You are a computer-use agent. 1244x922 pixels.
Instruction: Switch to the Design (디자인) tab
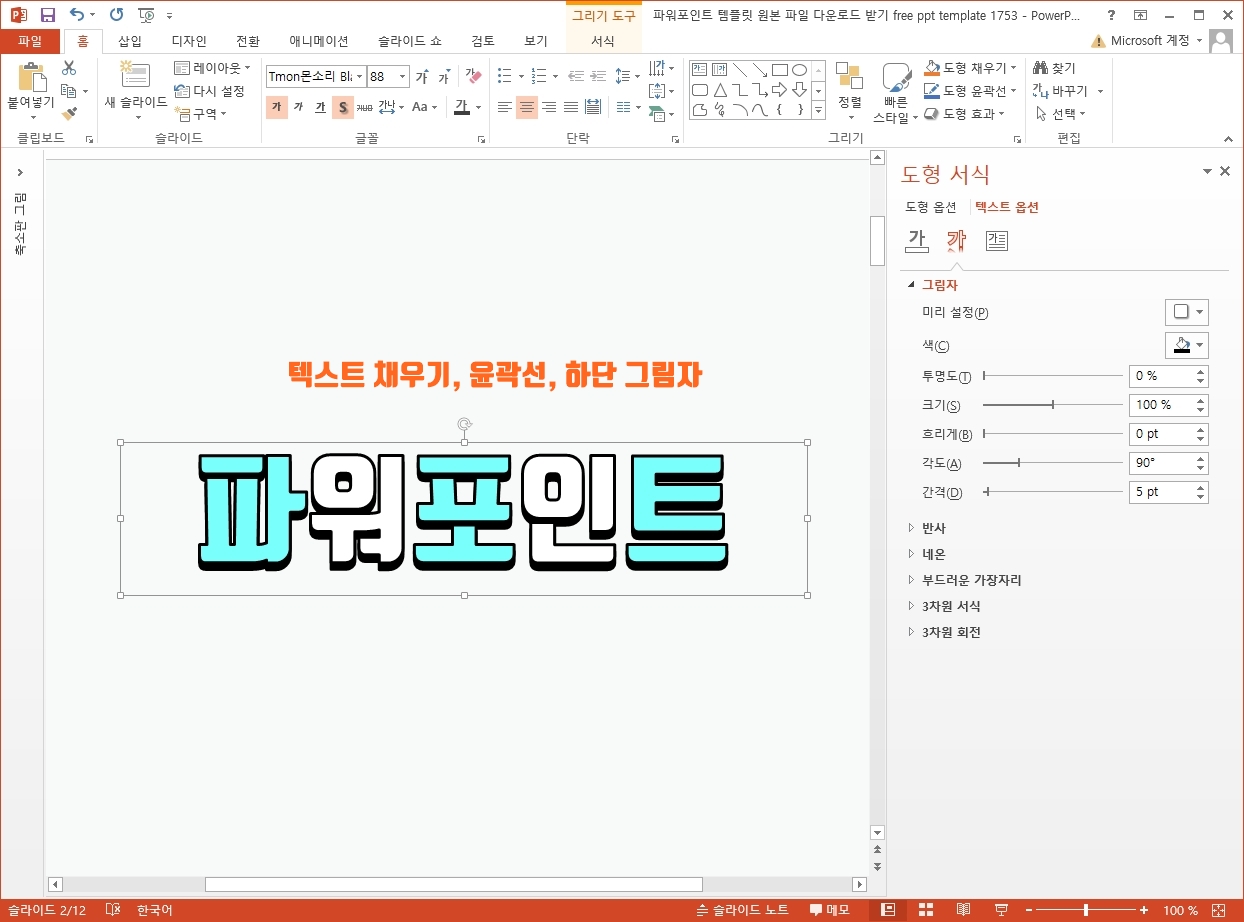pyautogui.click(x=189, y=41)
